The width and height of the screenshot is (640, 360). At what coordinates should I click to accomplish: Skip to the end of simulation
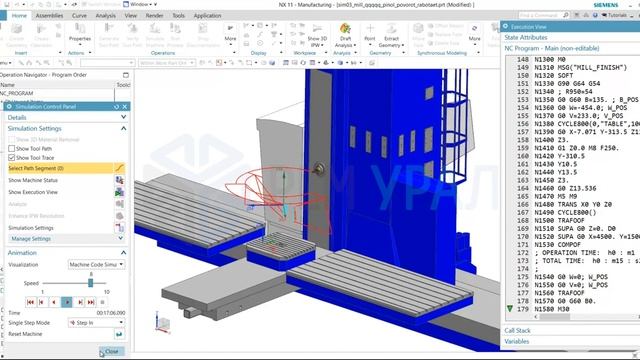91,302
